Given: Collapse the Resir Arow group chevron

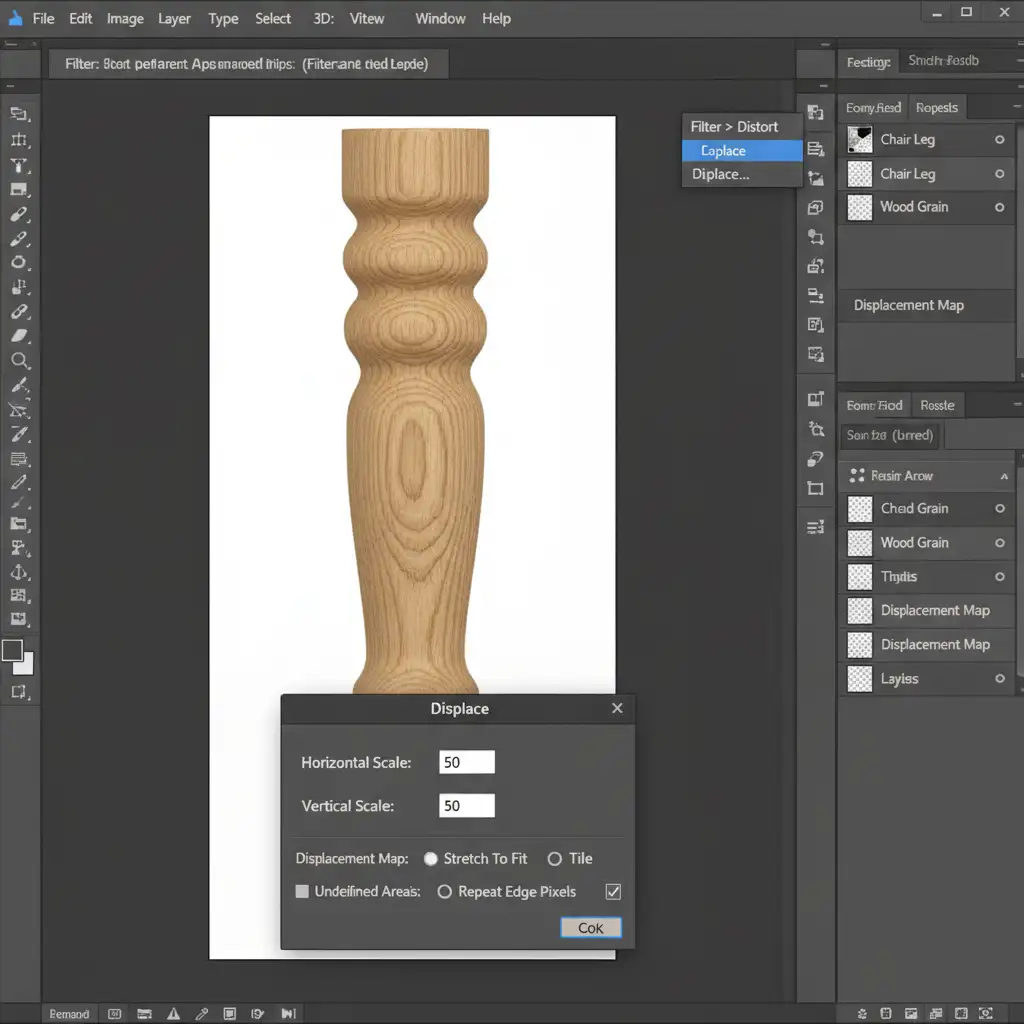Looking at the screenshot, I should 1004,477.
